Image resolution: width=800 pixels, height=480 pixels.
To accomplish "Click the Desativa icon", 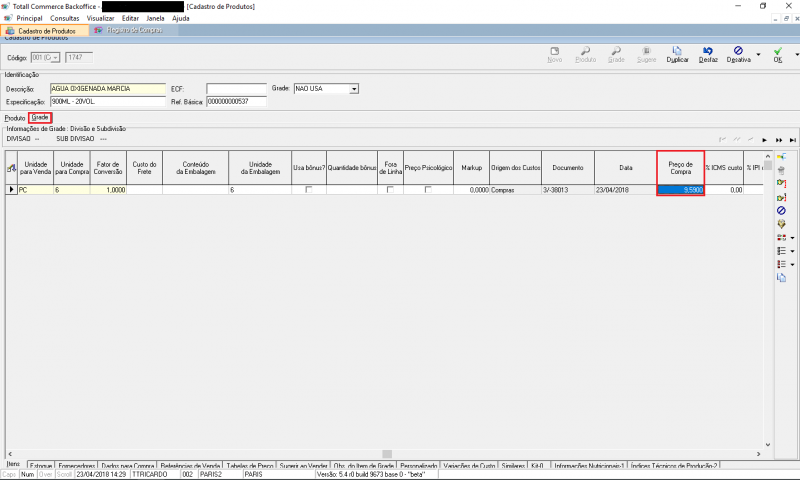I will (738, 53).
